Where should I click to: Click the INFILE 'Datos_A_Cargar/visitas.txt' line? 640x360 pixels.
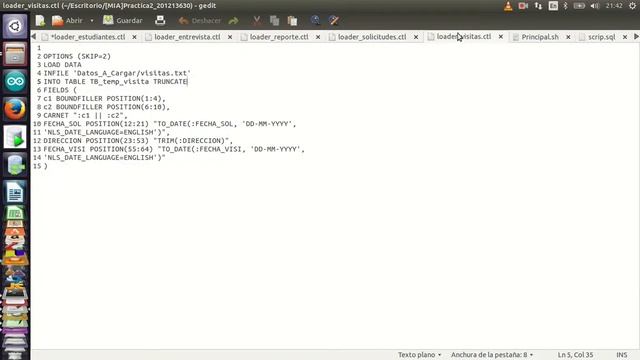[117, 73]
